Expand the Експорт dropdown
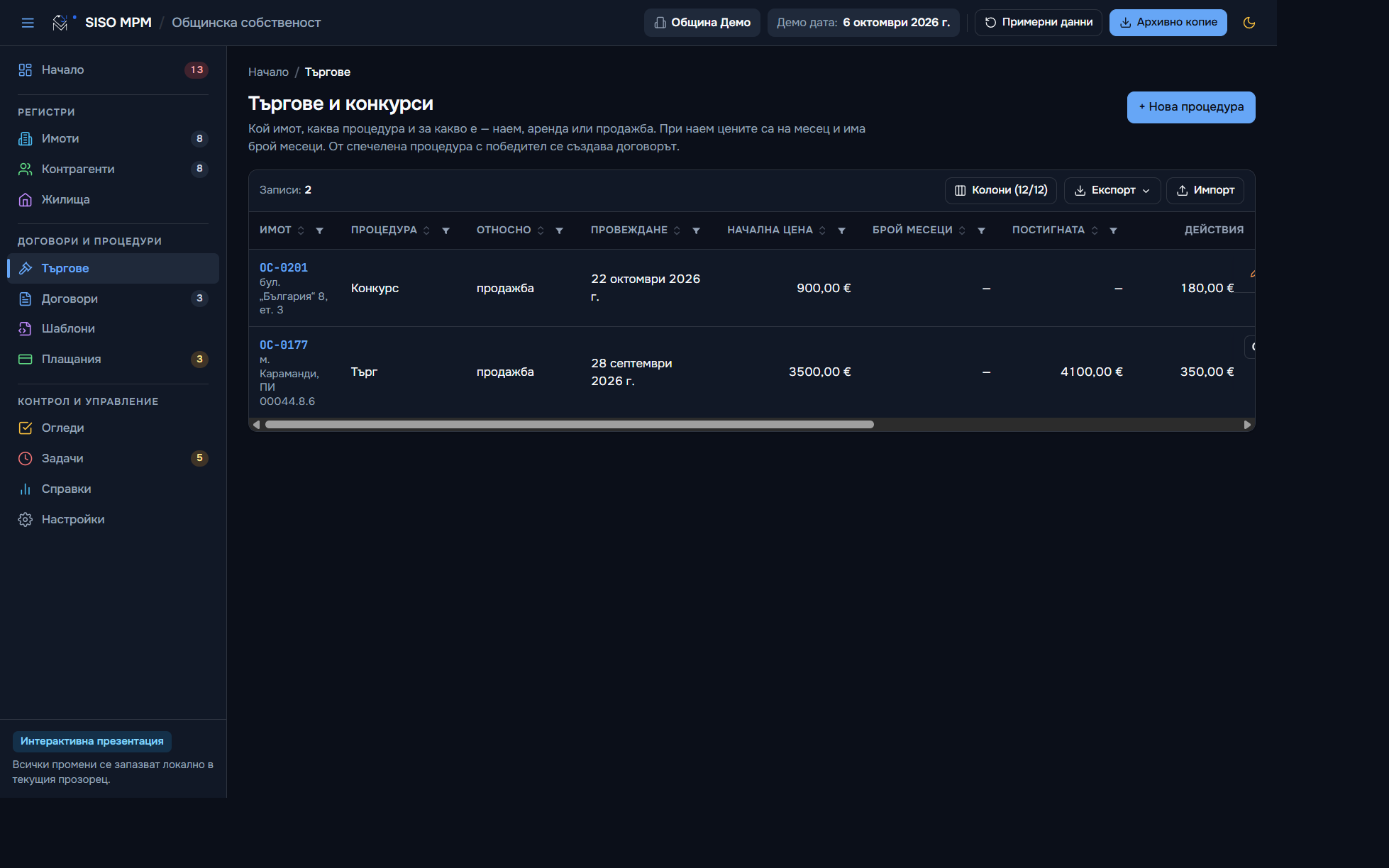 [1112, 190]
